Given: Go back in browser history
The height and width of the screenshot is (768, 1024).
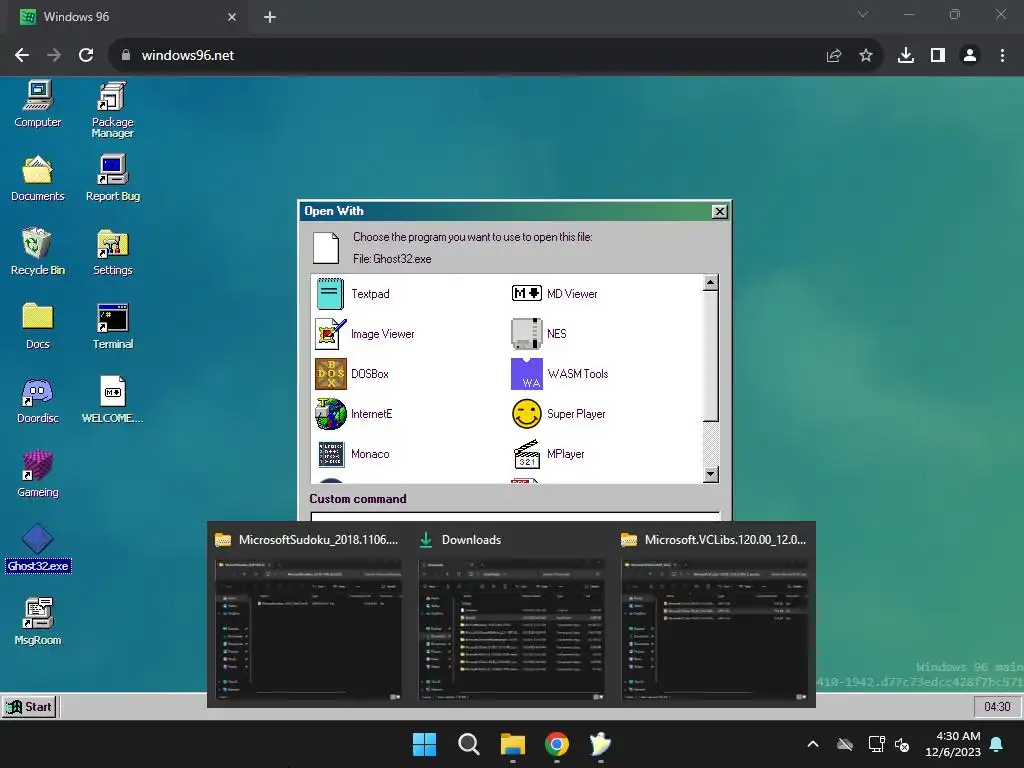Looking at the screenshot, I should coord(22,56).
